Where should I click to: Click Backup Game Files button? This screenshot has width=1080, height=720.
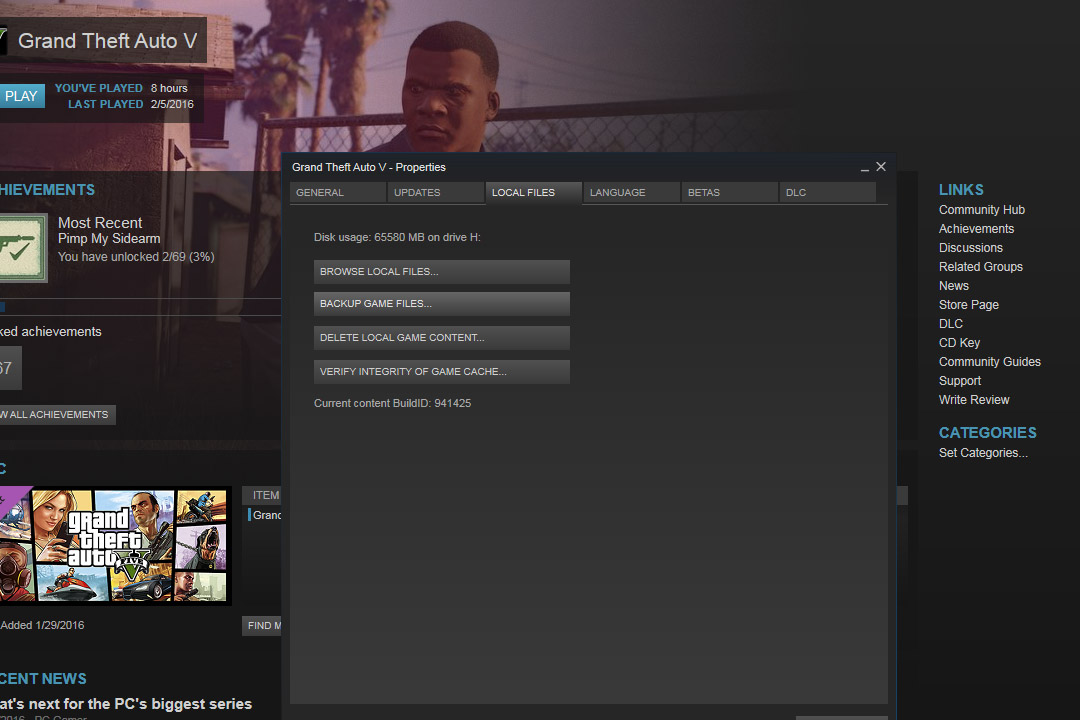click(442, 303)
